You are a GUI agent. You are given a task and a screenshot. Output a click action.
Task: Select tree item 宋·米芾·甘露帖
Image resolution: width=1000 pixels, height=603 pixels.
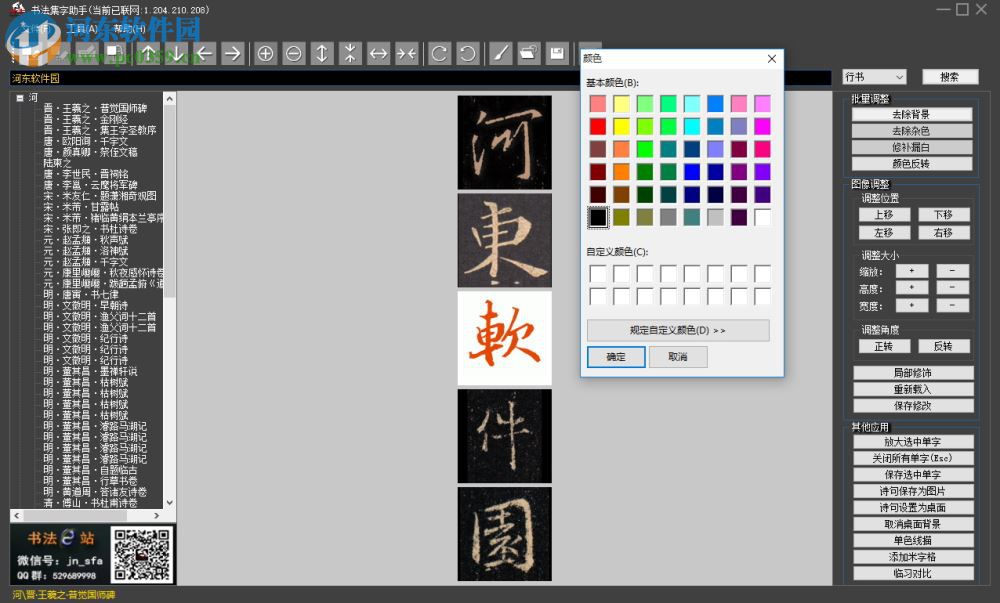tap(81, 207)
